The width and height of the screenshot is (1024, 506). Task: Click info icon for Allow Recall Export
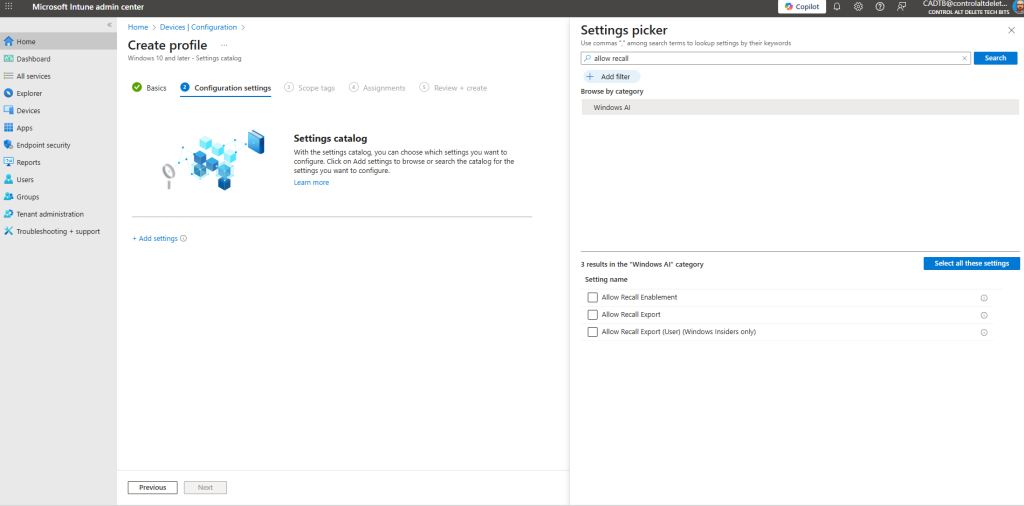[984, 315]
